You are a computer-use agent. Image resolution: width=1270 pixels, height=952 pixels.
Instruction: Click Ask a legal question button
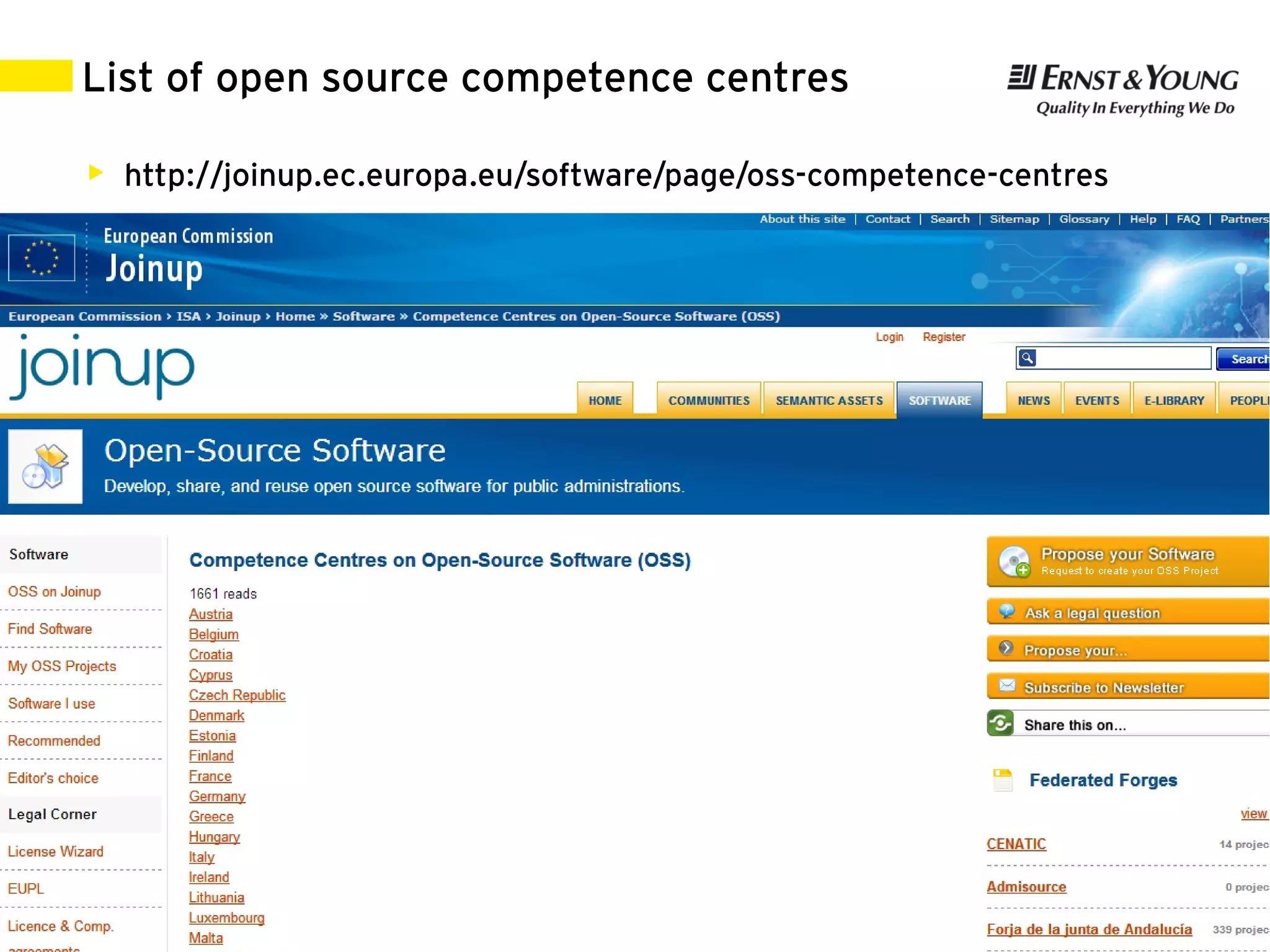(x=1128, y=612)
